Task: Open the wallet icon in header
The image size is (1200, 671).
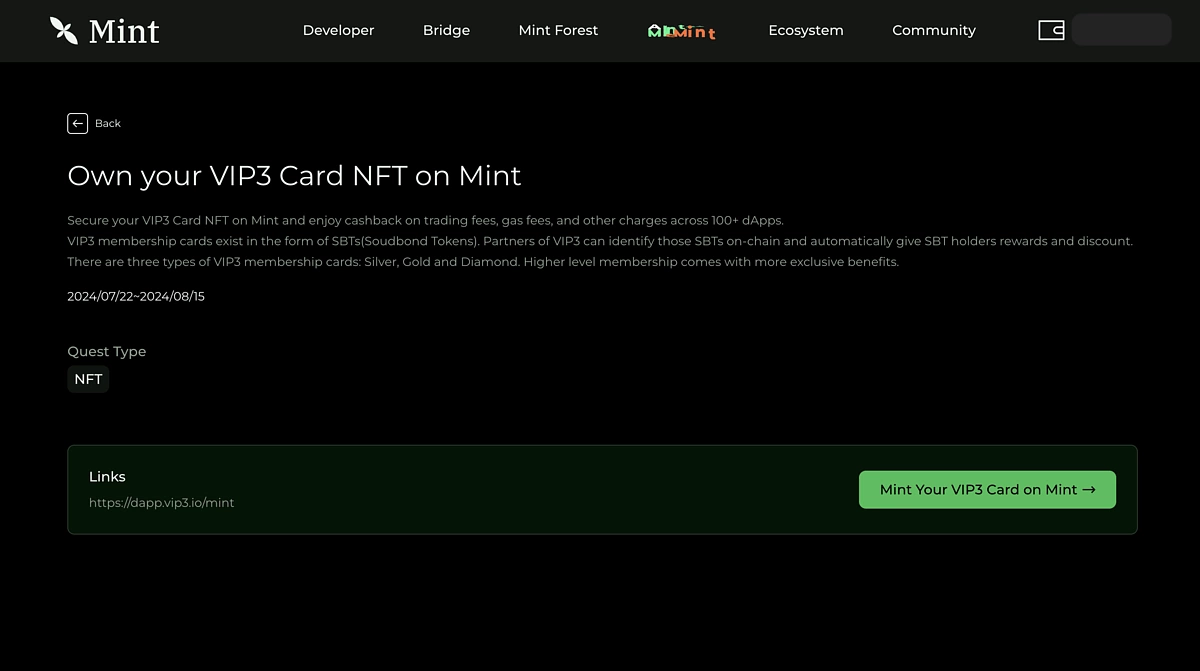Action: [x=1051, y=30]
